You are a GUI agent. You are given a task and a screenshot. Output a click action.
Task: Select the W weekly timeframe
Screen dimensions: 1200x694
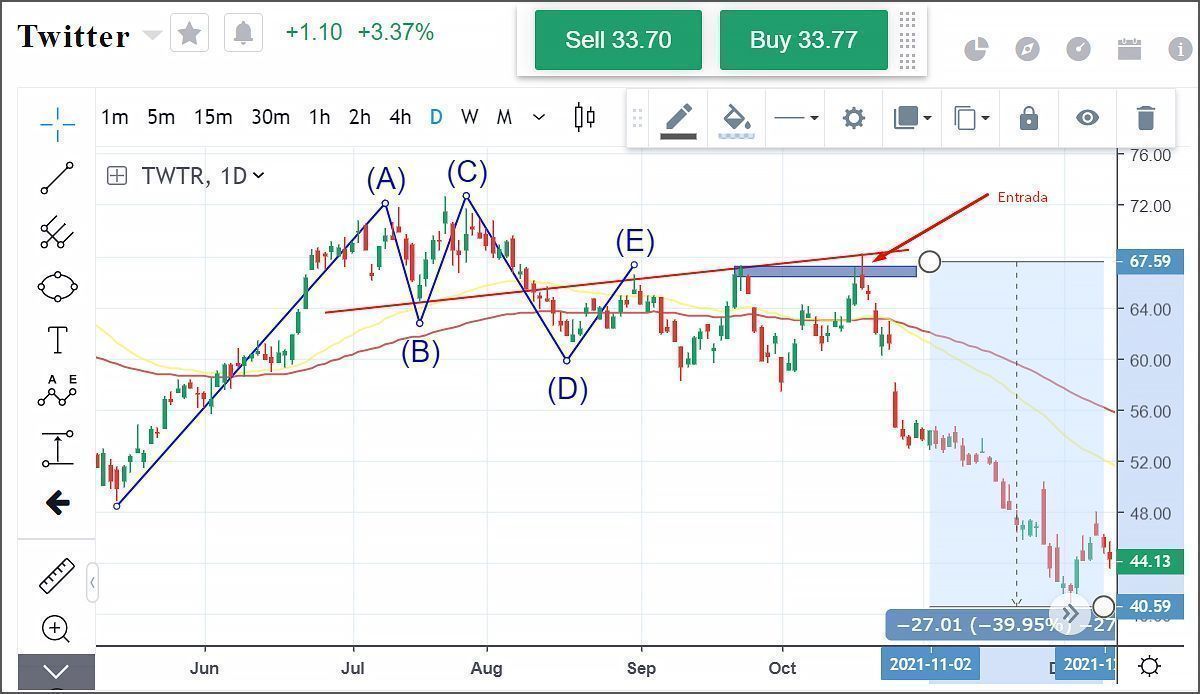[469, 117]
